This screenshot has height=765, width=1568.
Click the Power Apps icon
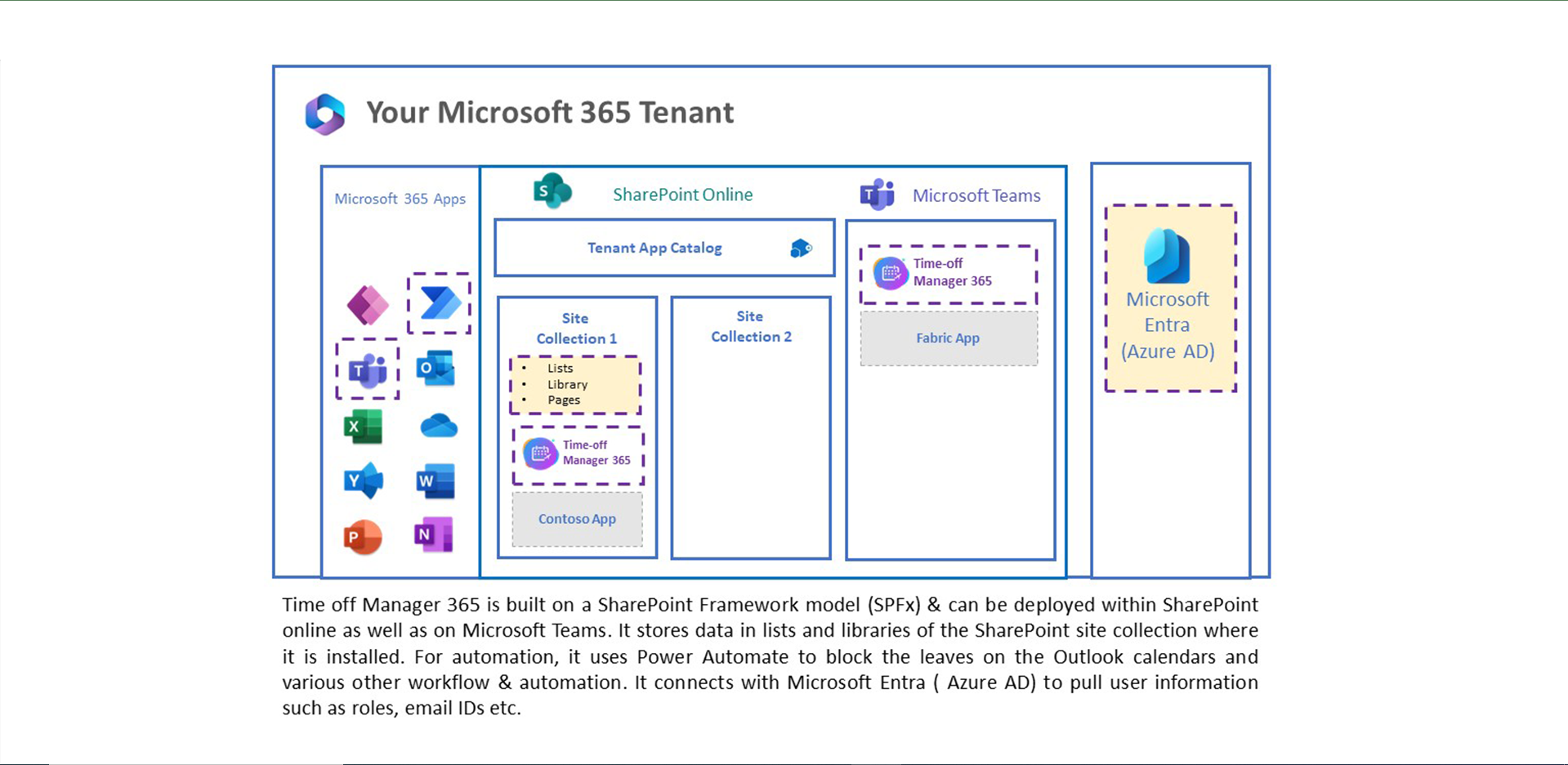pyautogui.click(x=368, y=305)
